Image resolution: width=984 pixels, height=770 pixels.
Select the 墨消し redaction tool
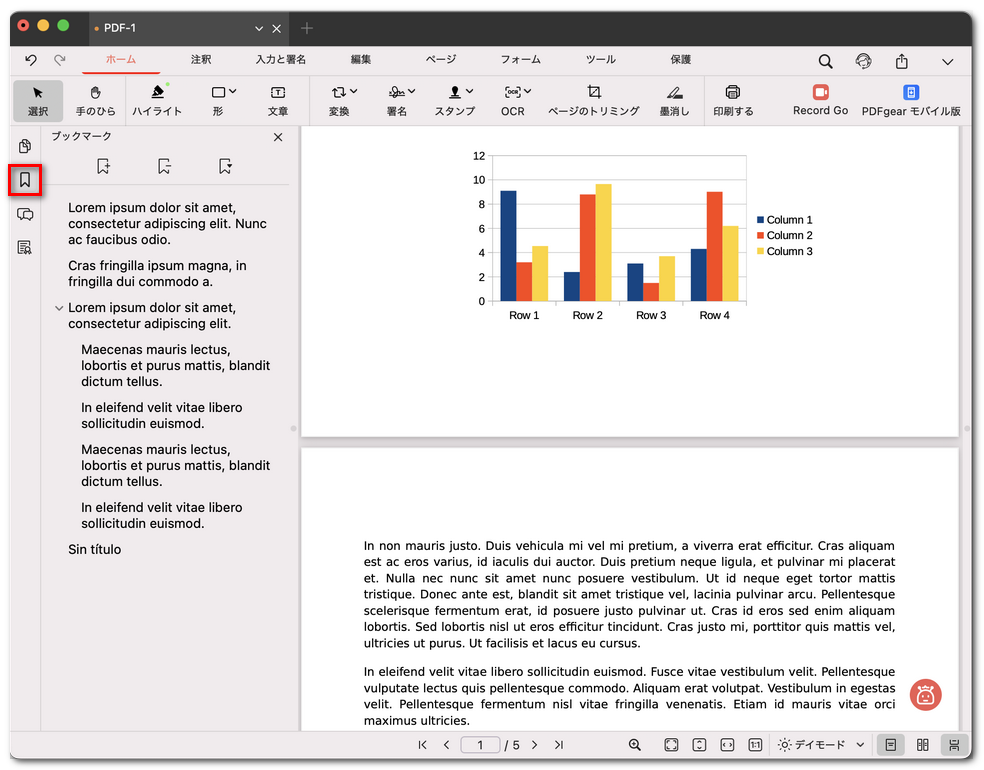675,100
